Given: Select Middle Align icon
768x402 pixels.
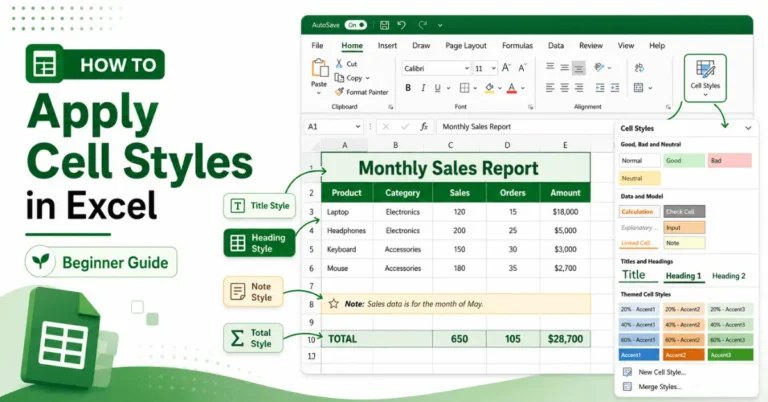Looking at the screenshot, I should (x=565, y=68).
